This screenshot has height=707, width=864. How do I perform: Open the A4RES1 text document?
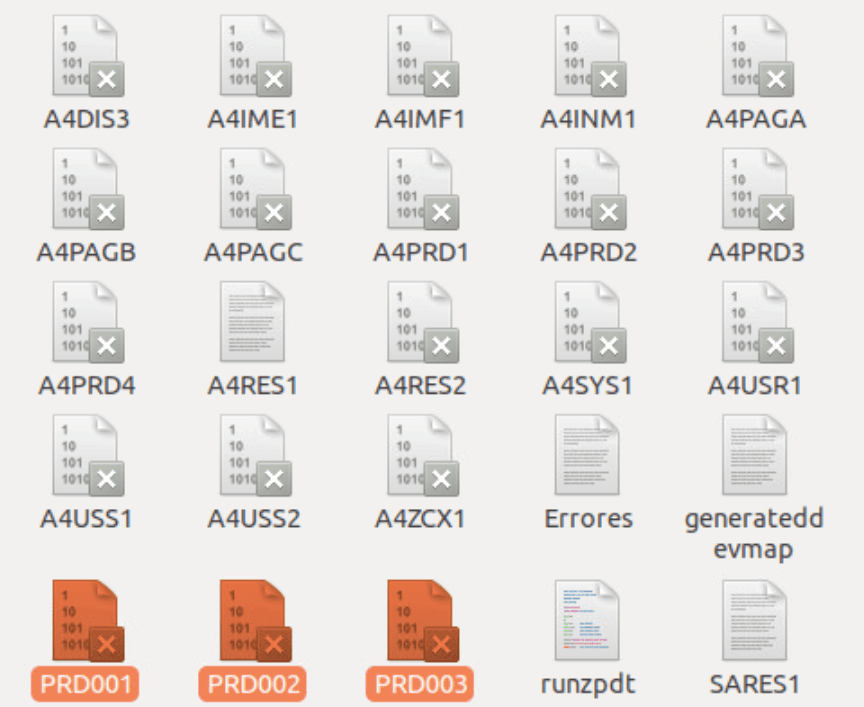[253, 322]
